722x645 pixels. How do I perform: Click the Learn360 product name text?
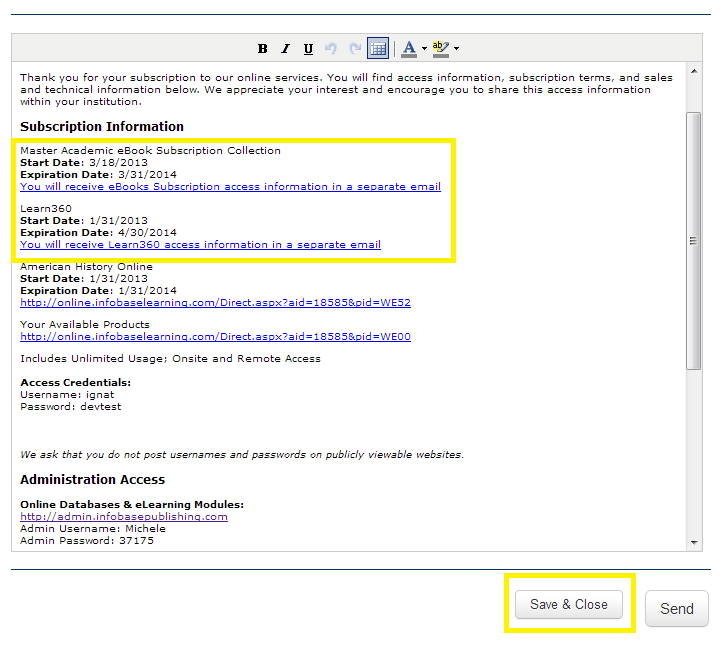point(46,209)
